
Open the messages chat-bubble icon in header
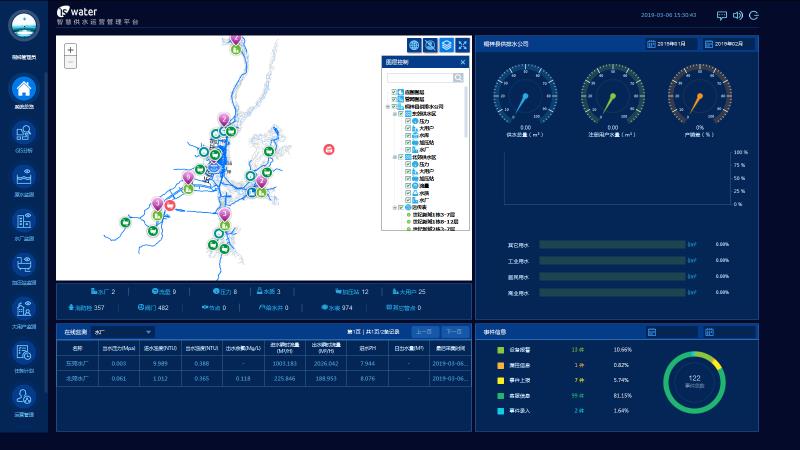tap(721, 15)
